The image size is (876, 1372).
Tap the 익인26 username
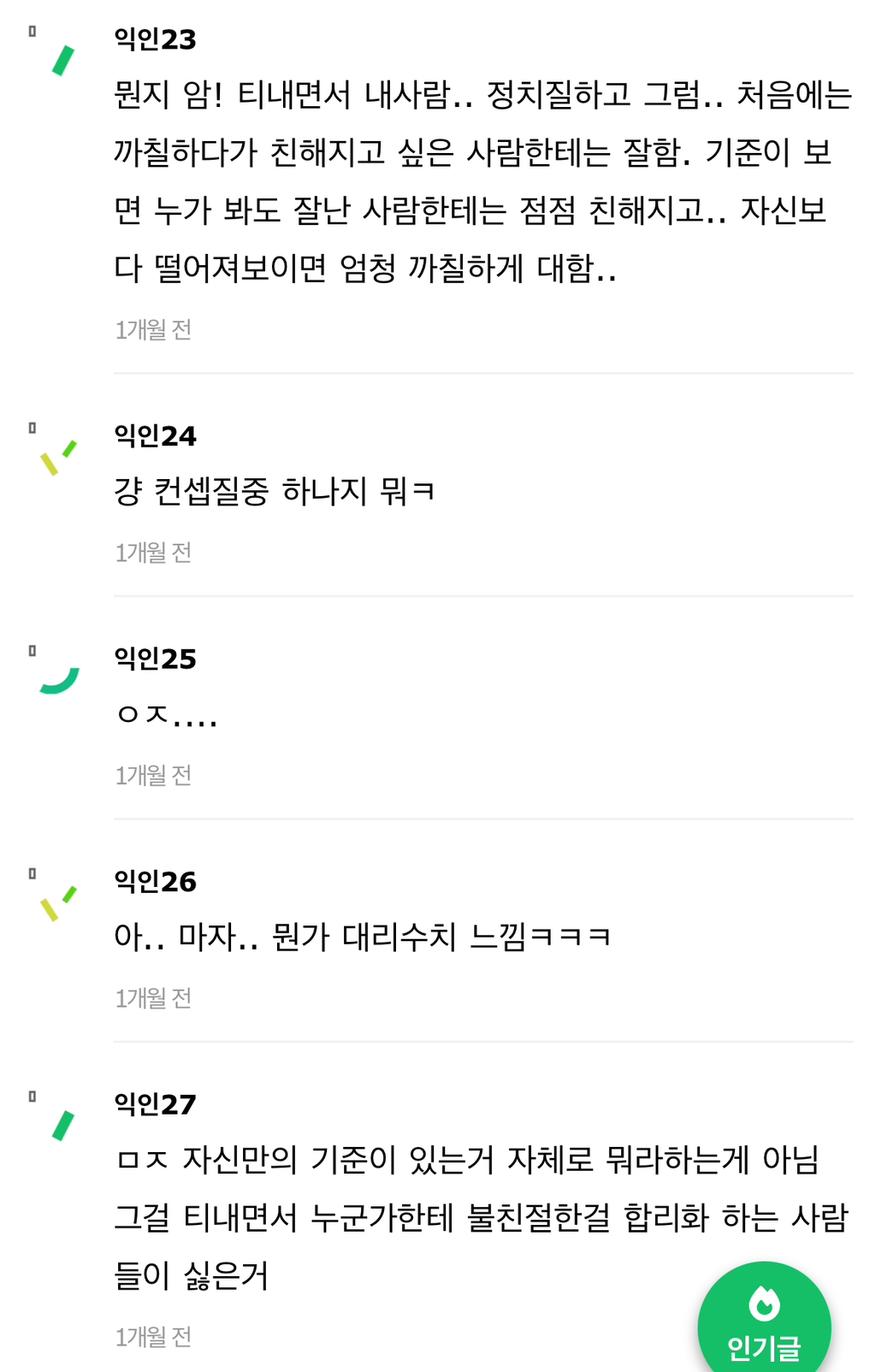pyautogui.click(x=155, y=881)
